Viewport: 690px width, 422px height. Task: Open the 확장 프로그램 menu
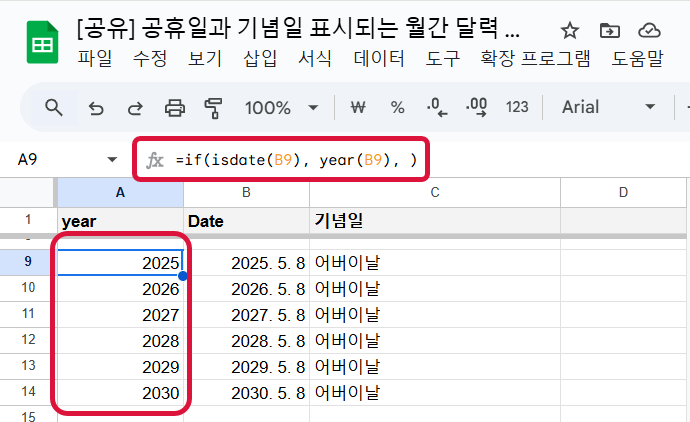[535, 60]
